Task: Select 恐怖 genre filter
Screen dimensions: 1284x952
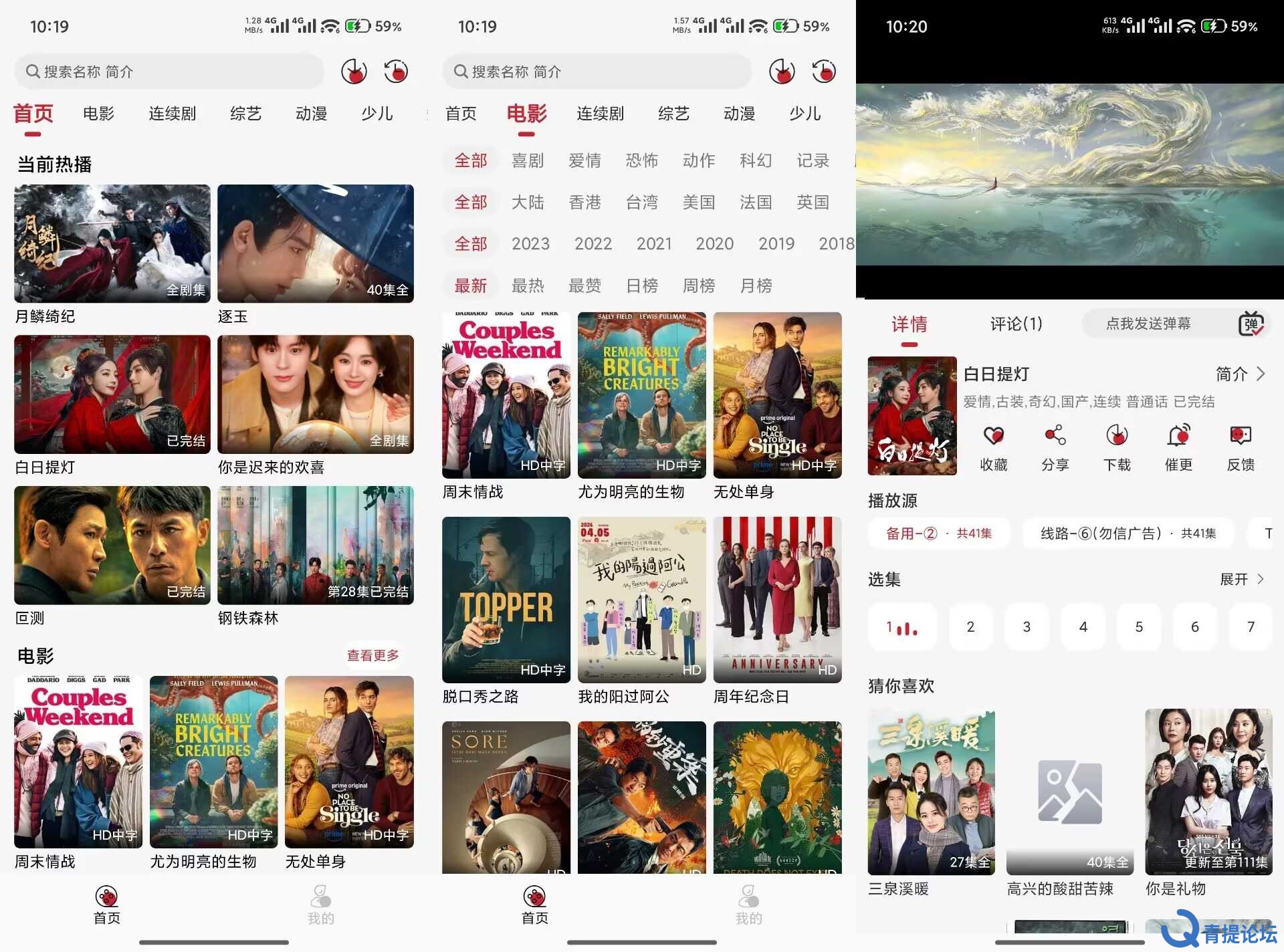Action: 642,160
